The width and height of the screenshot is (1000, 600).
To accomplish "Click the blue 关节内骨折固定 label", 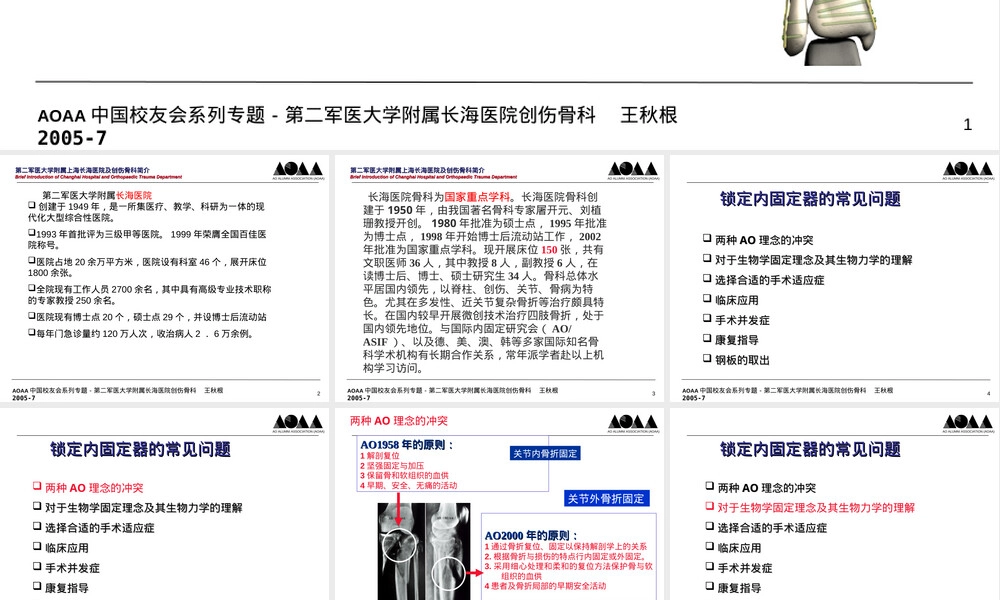I will (x=545, y=453).
